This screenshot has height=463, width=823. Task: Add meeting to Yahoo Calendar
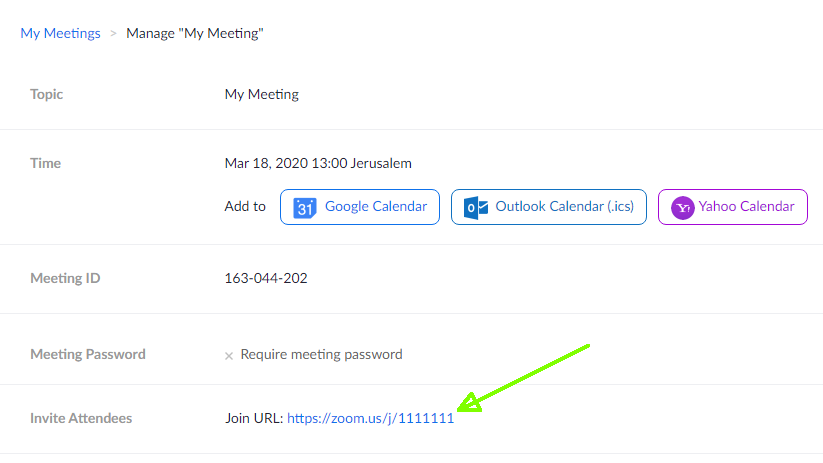tap(745, 207)
